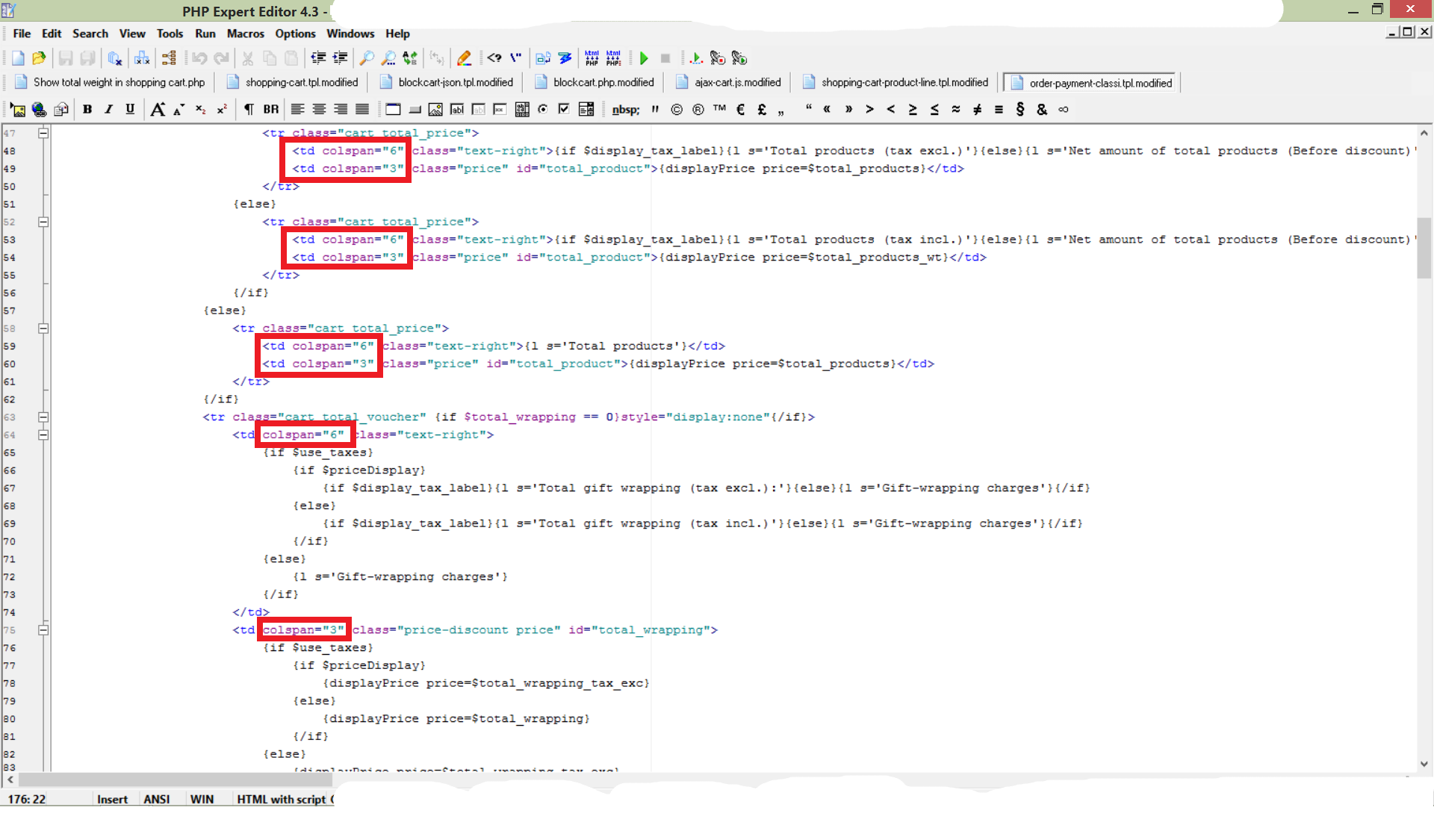Insert a paragraph mark tag
The height and width of the screenshot is (840, 1434).
(249, 109)
